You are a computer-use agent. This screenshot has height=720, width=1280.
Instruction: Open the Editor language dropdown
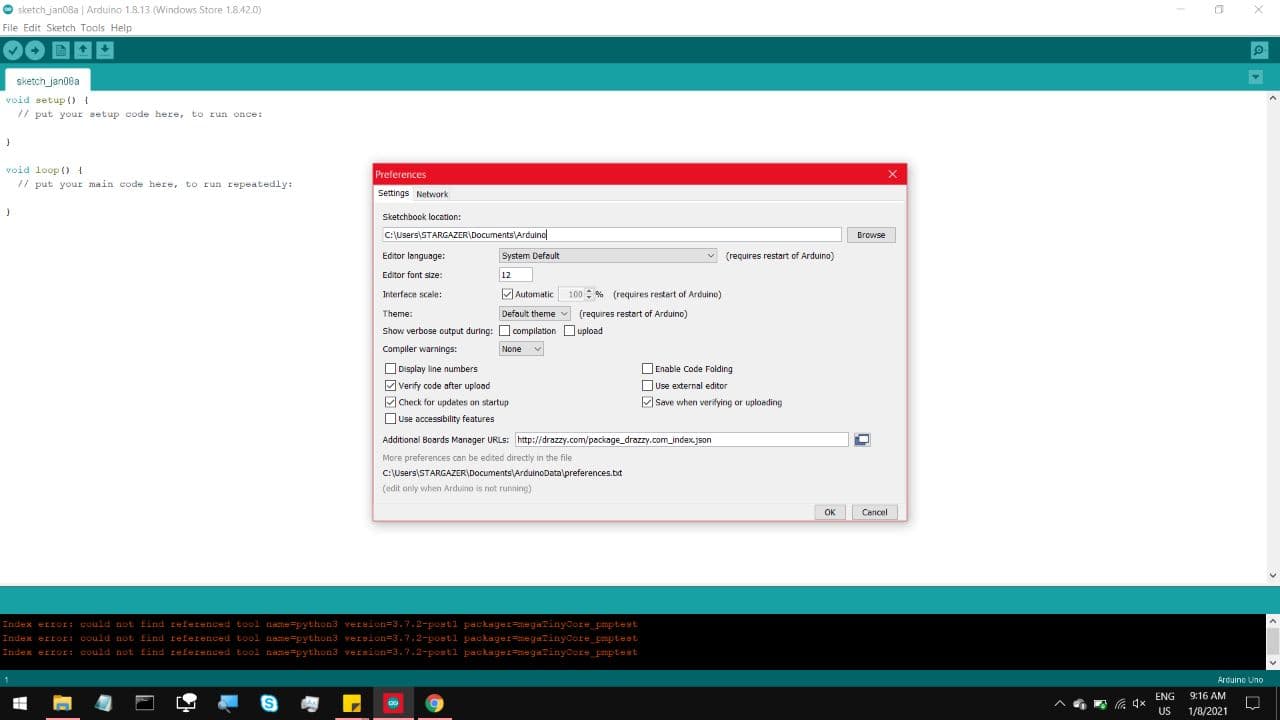pyautogui.click(x=608, y=256)
